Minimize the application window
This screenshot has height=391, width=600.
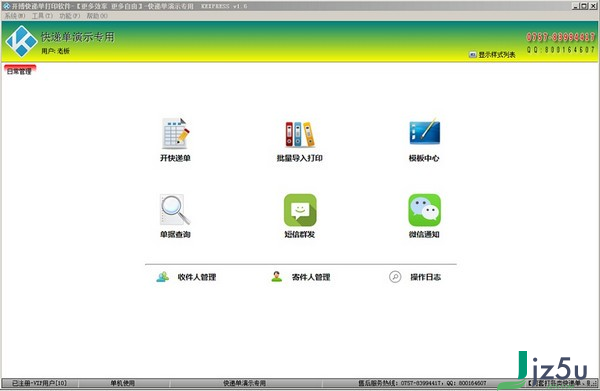(576, 6)
